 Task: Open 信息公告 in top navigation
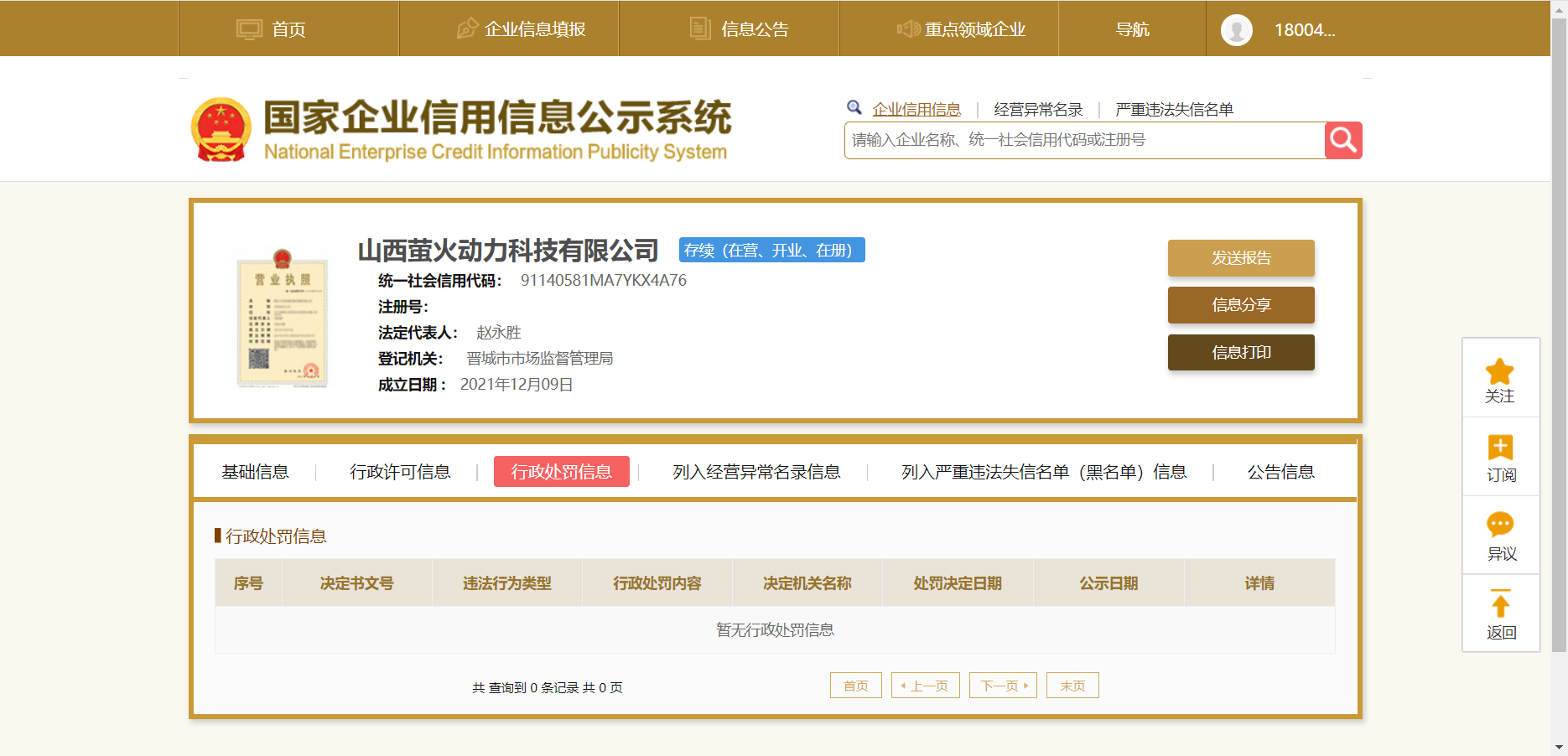click(x=755, y=29)
